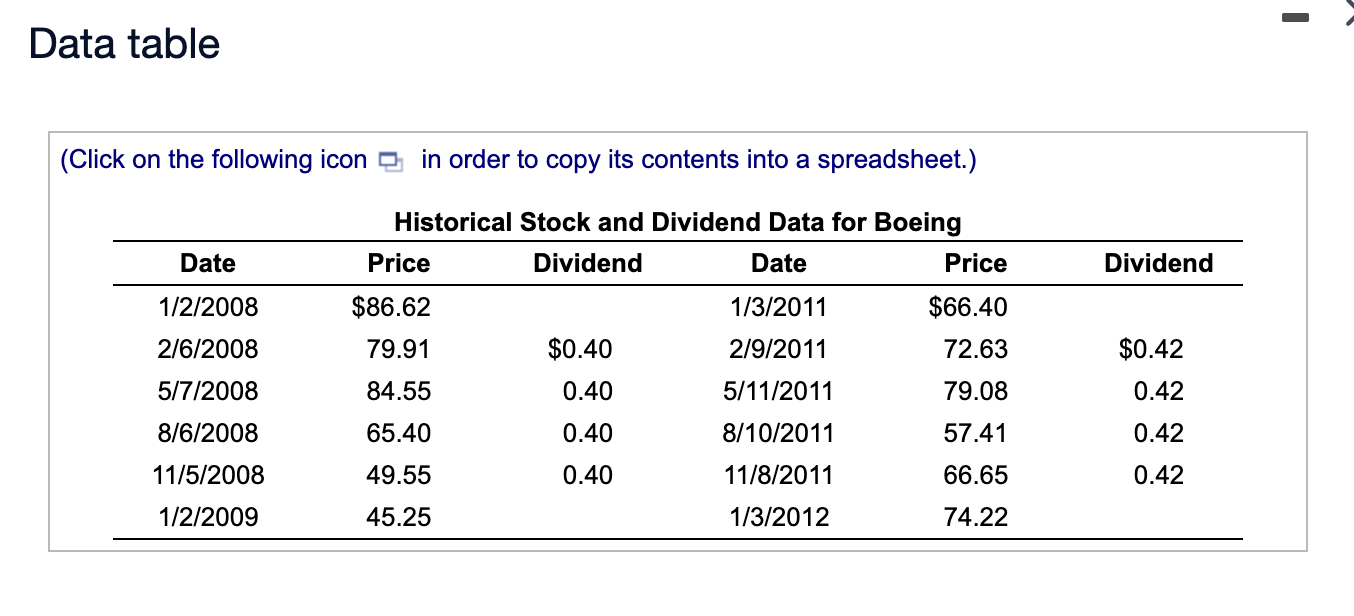Click the second Dividend column header

(1158, 263)
